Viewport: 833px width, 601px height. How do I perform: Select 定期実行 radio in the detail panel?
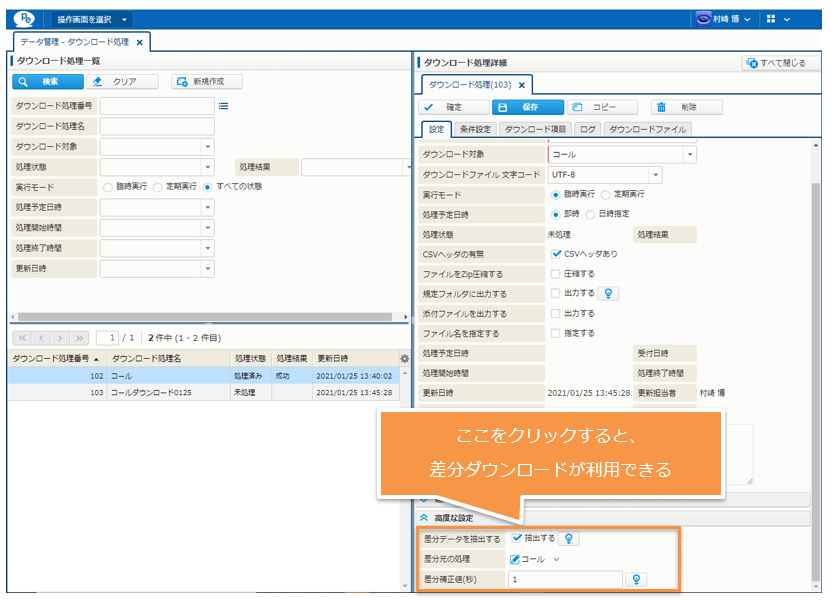click(606, 194)
